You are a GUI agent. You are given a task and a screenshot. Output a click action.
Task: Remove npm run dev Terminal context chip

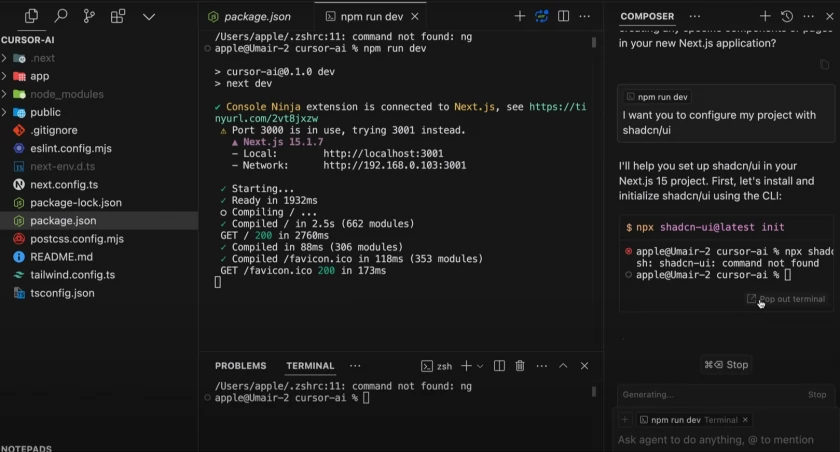coord(745,420)
